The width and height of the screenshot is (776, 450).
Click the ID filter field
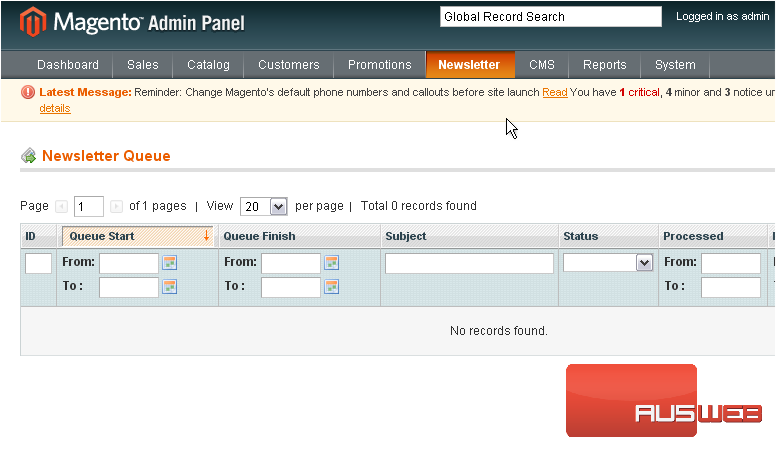39,263
